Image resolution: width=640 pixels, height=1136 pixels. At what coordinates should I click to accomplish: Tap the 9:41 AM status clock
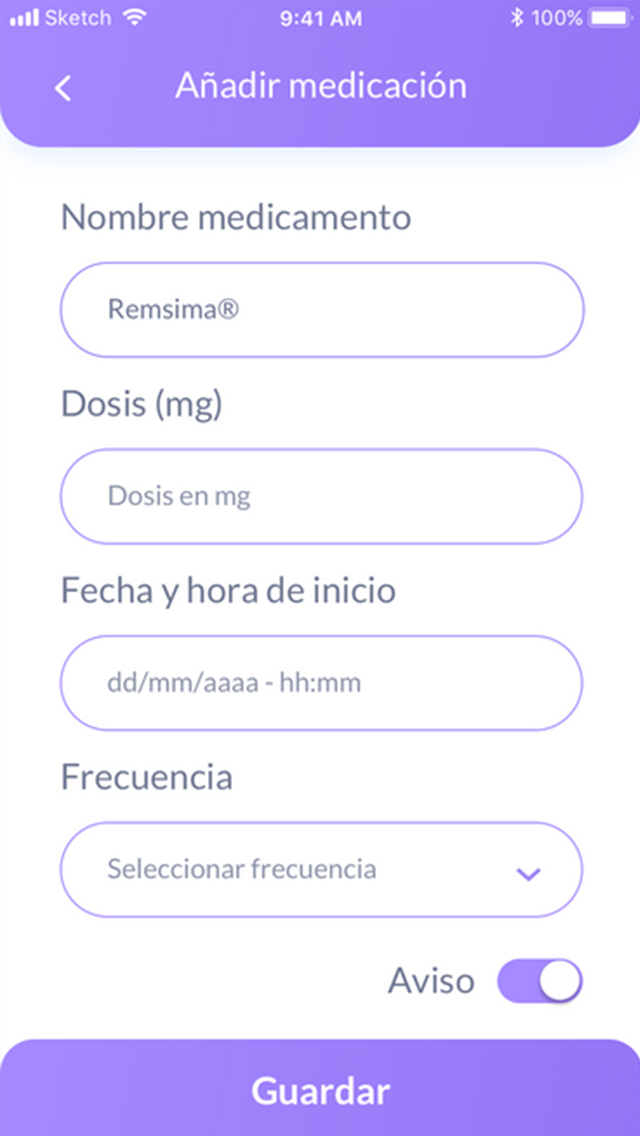click(320, 18)
